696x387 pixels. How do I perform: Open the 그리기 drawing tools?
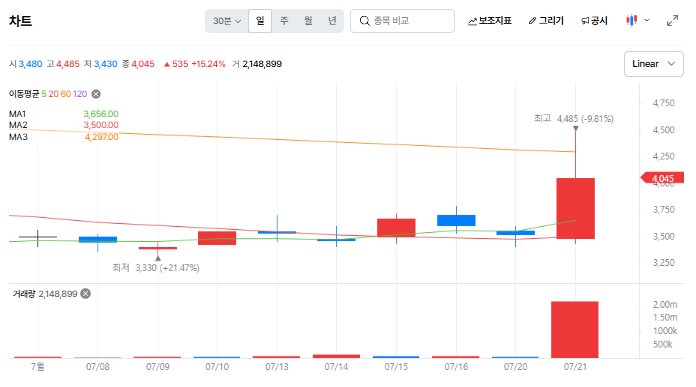pyautogui.click(x=546, y=21)
